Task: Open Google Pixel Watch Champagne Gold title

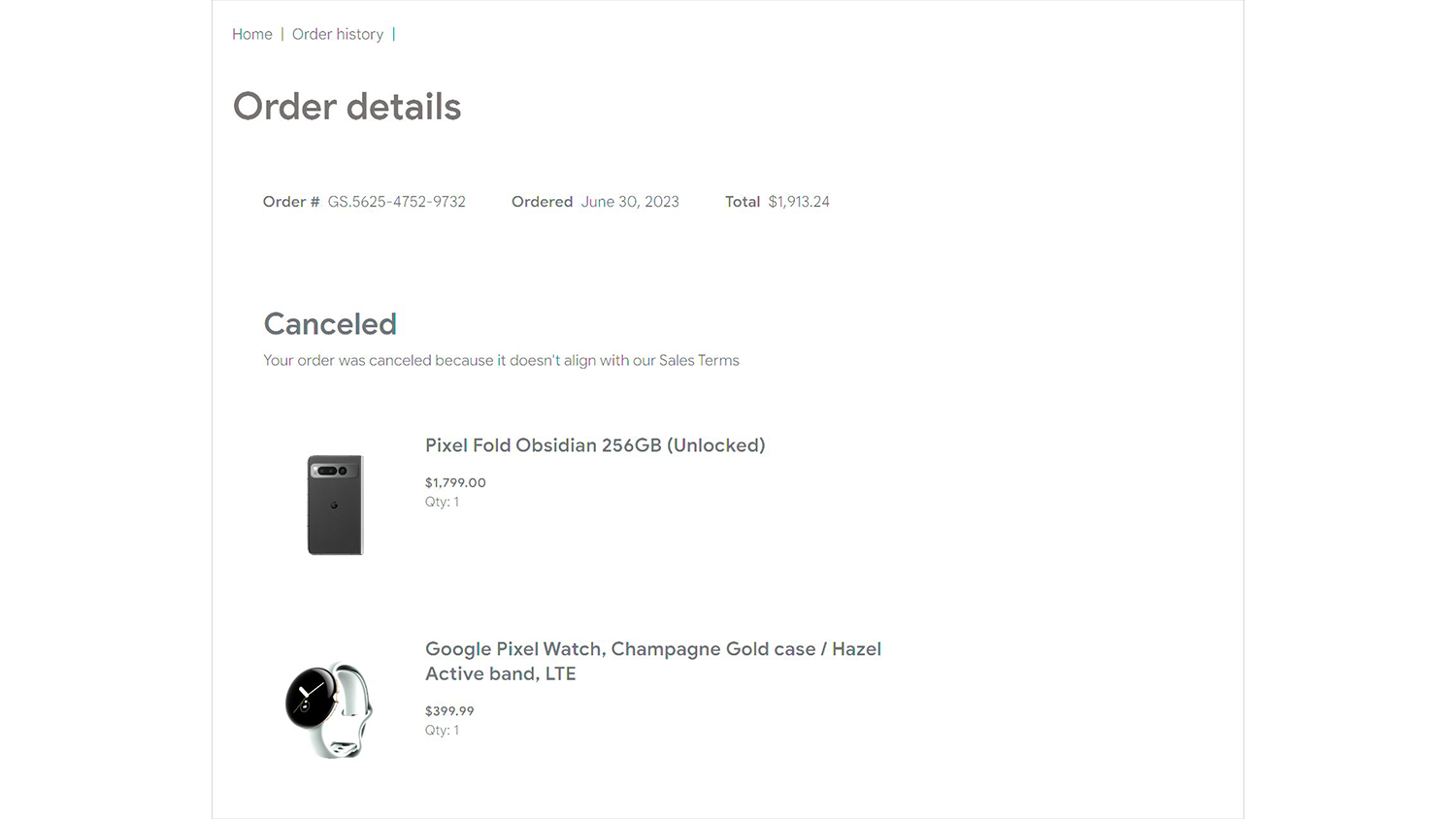Action: [652, 661]
